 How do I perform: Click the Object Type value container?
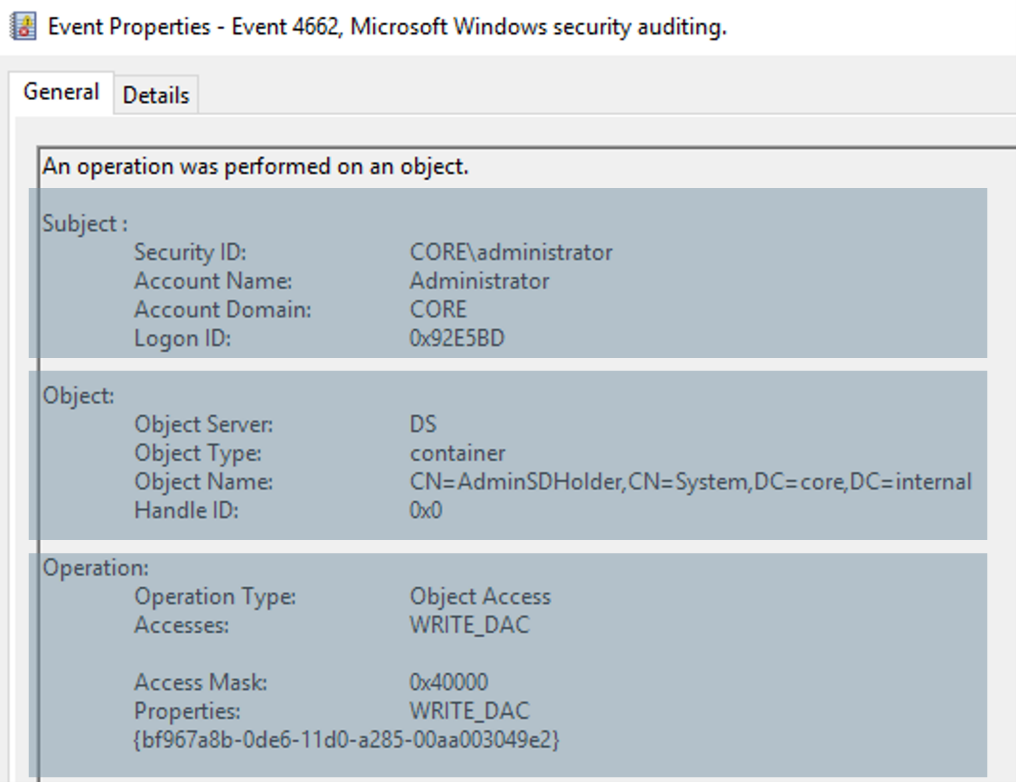tap(457, 453)
